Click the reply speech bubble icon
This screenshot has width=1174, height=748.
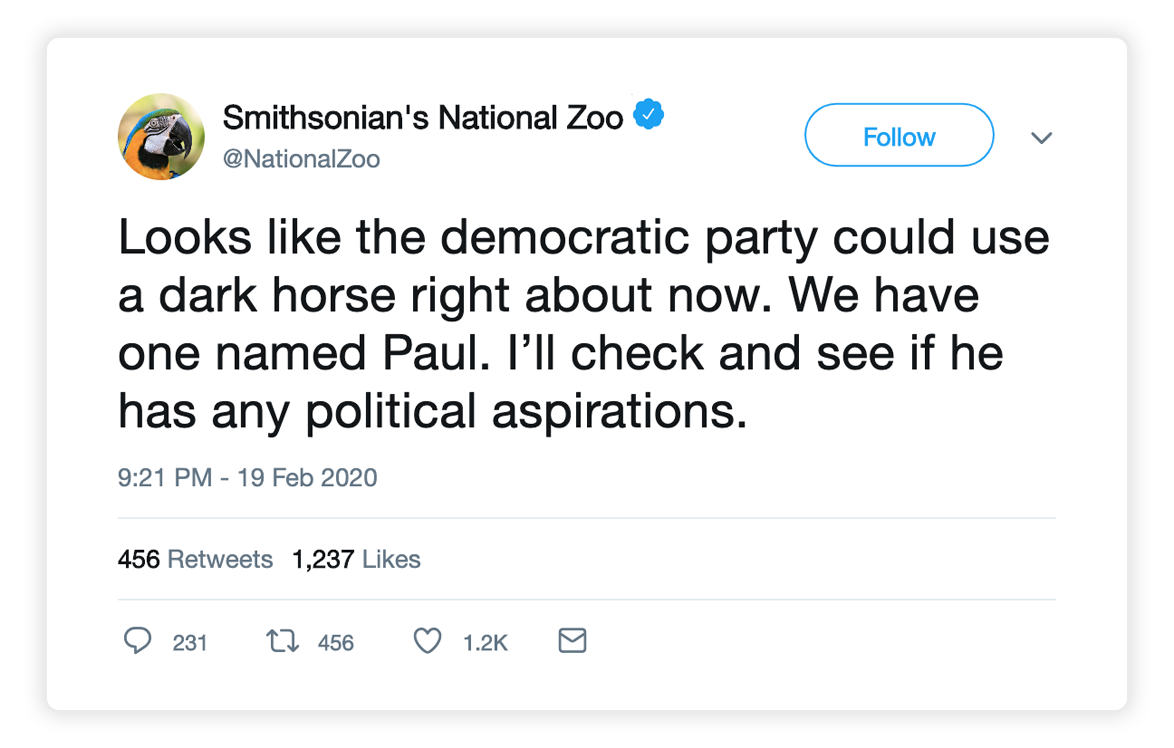coord(137,641)
